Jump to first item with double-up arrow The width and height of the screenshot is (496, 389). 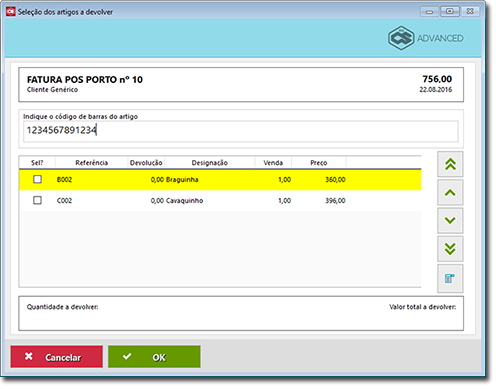(450, 164)
